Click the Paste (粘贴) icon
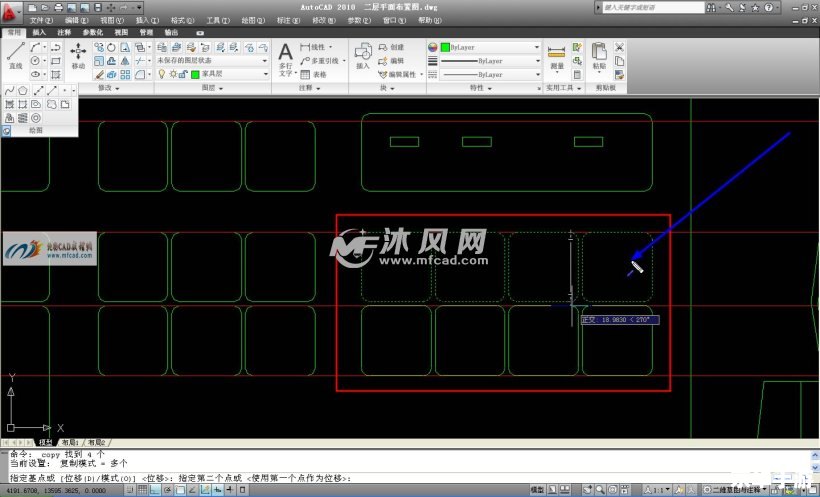 pos(599,56)
